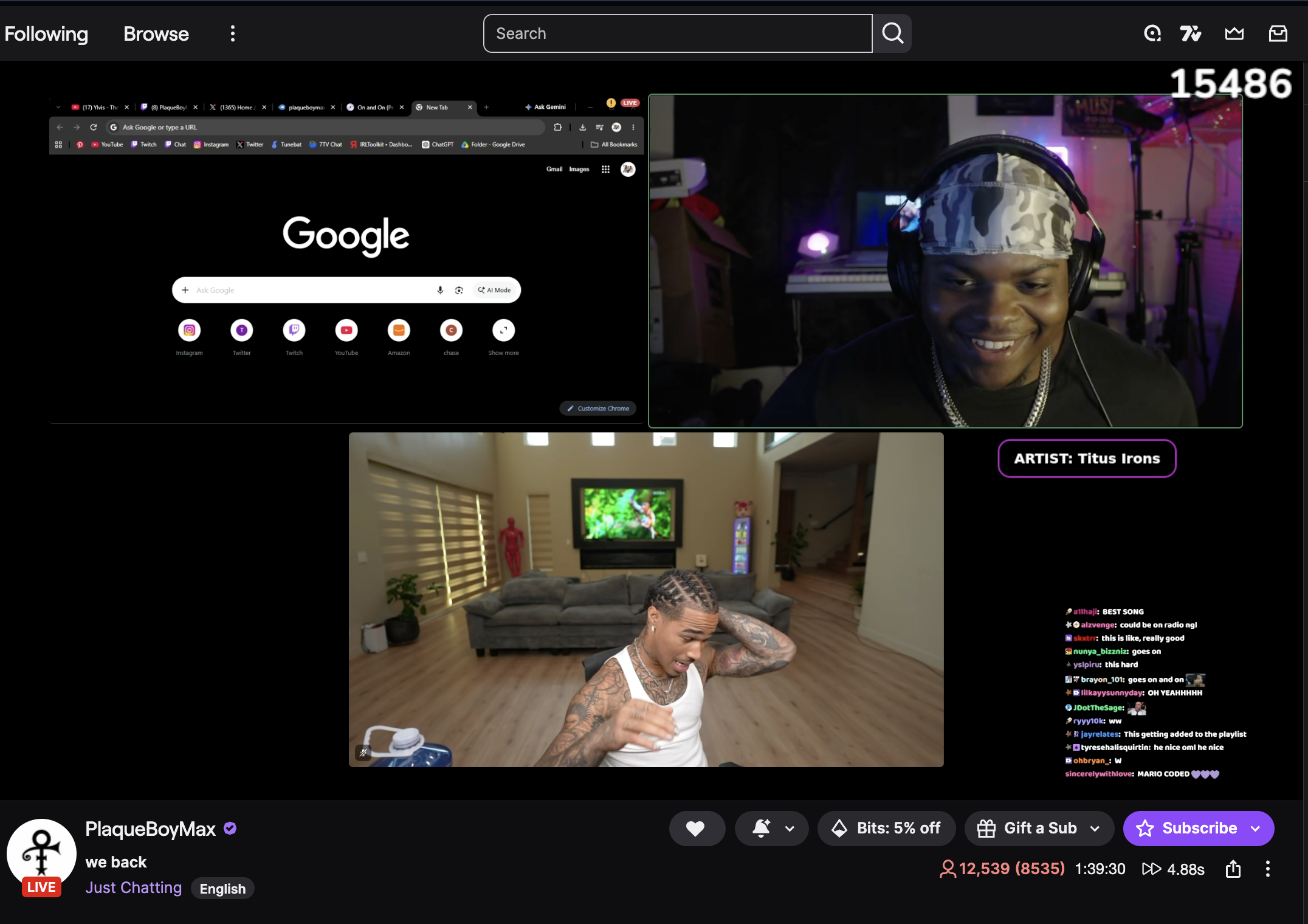This screenshot has width=1308, height=924.
Task: Select the "On and On" tab in streamed Chrome
Action: click(375, 108)
